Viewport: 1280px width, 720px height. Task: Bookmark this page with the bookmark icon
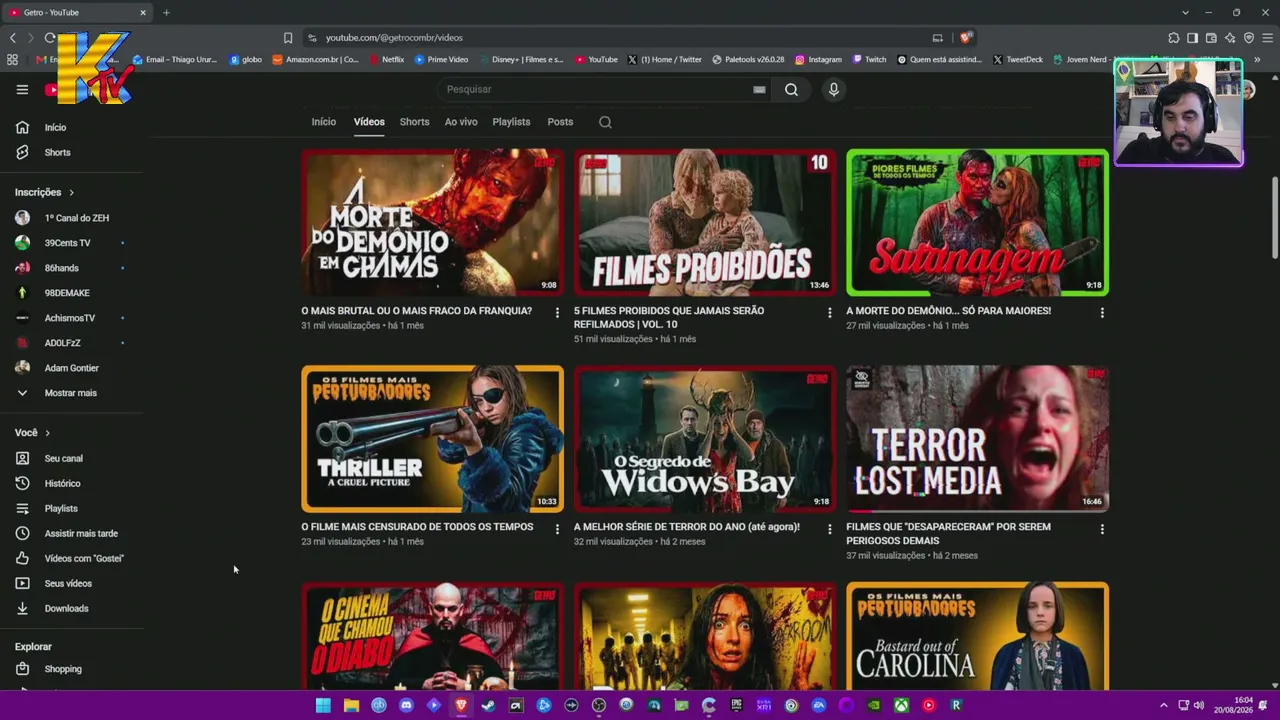point(288,38)
